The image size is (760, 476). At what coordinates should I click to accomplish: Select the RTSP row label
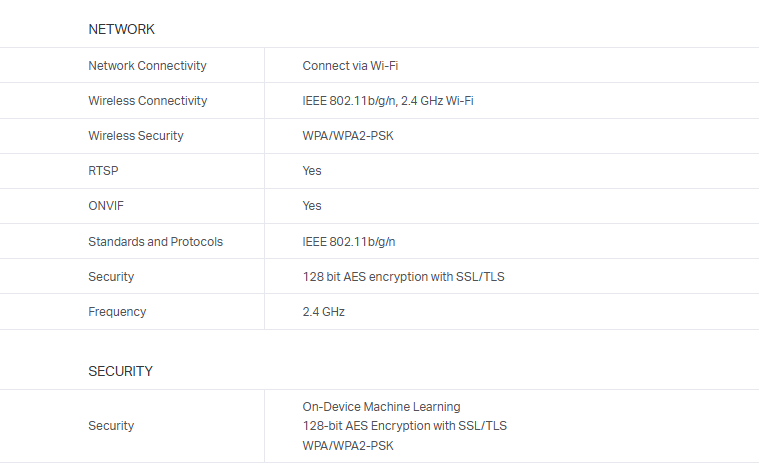pyautogui.click(x=103, y=171)
